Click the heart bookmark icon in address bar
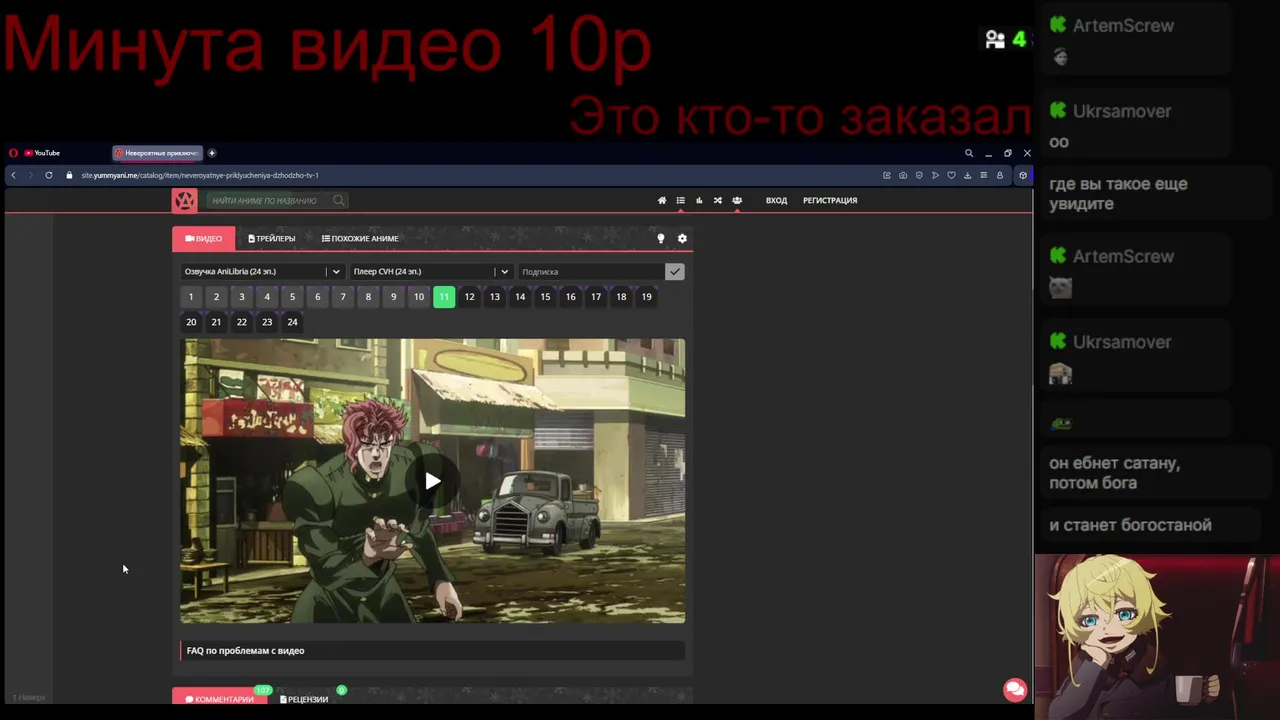 pos(951,175)
